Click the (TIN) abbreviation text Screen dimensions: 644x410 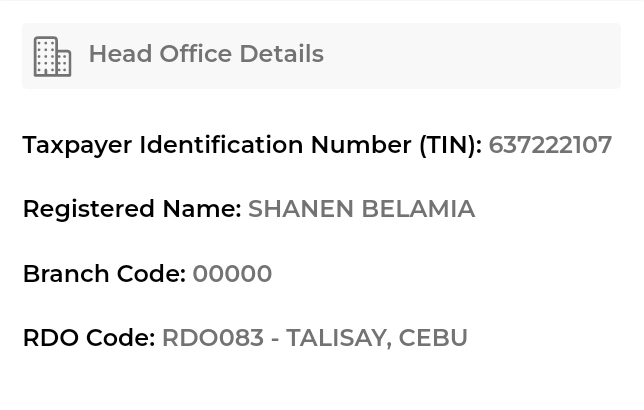tap(450, 145)
